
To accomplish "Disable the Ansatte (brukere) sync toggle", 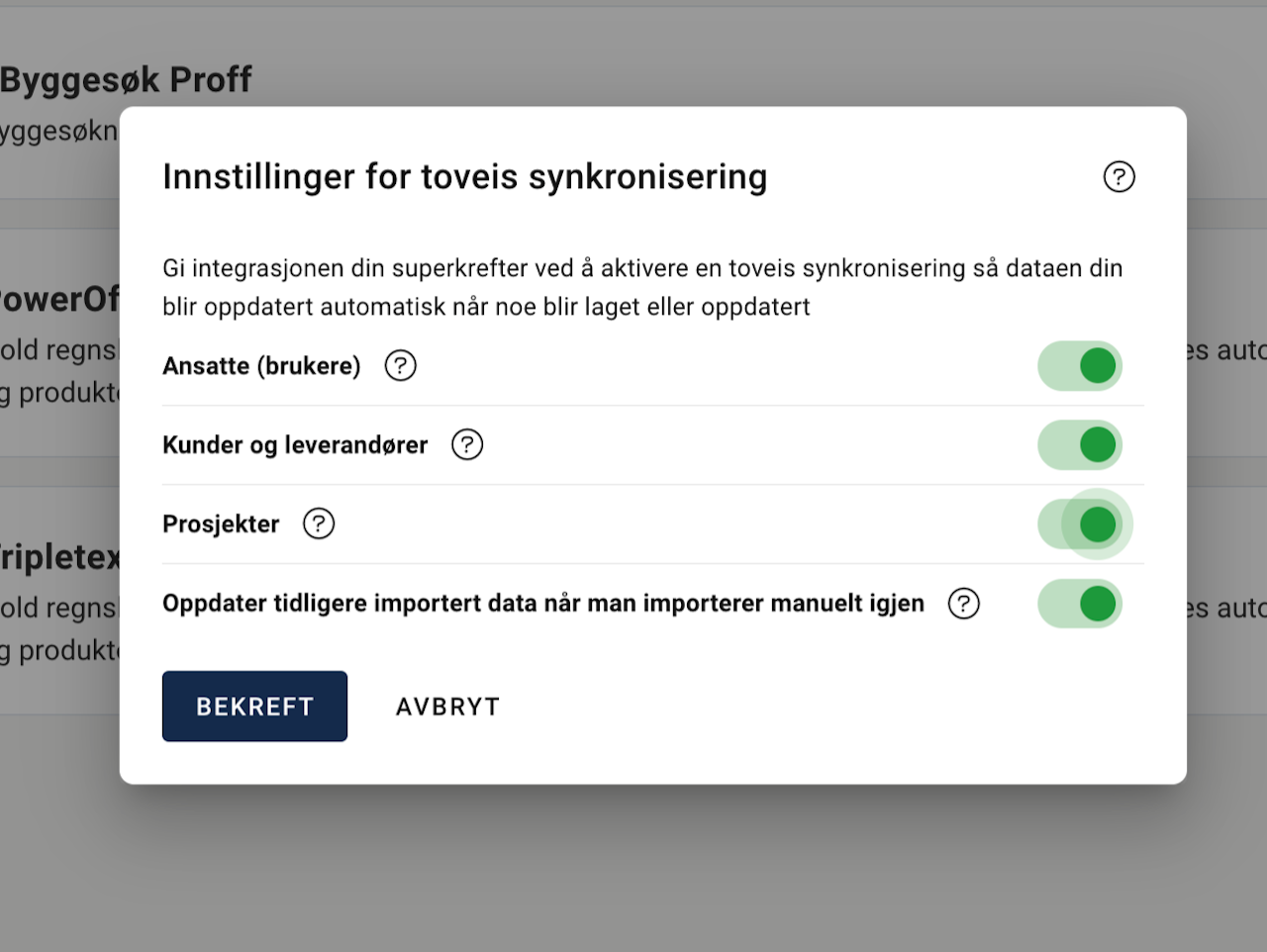I will (x=1080, y=366).
